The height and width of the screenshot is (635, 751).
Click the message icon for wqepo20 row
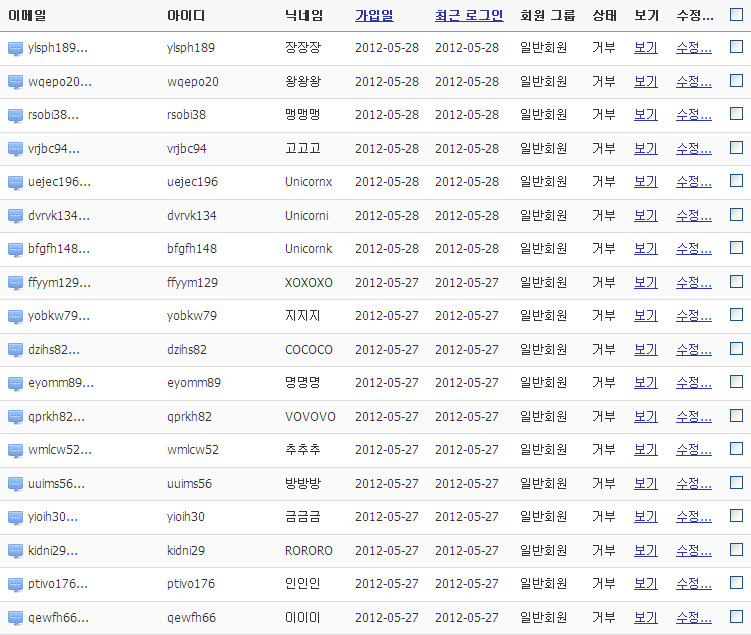(15, 82)
